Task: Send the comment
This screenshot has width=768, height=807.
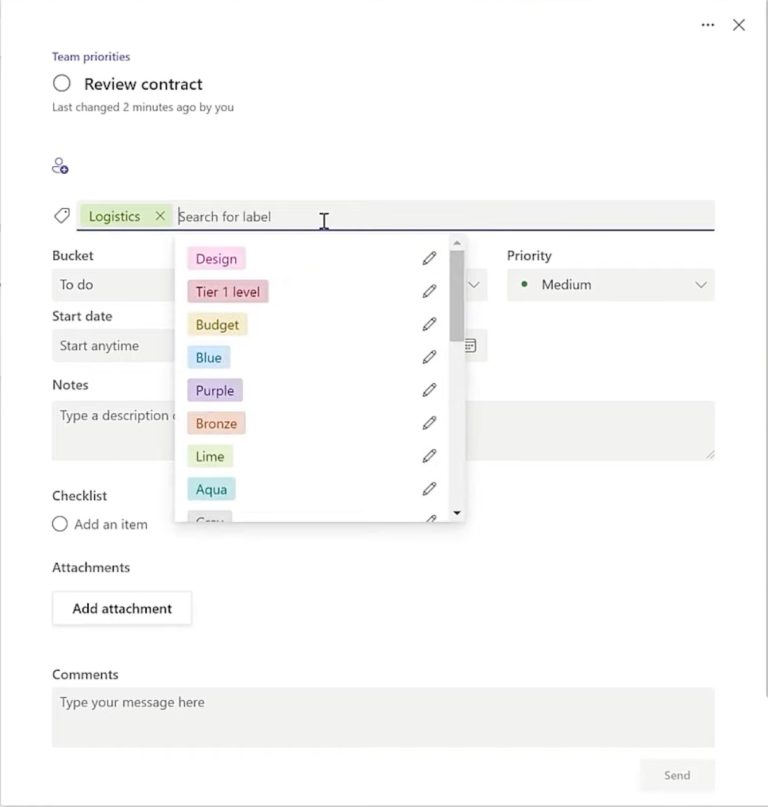Action: point(677,774)
